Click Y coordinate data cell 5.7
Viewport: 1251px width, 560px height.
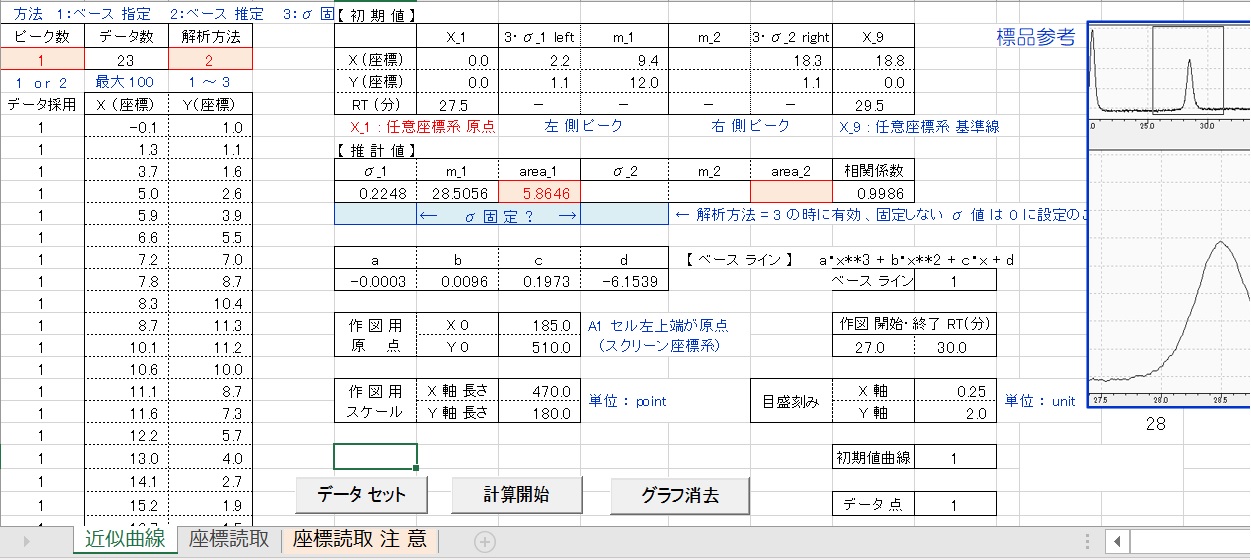click(x=211, y=435)
